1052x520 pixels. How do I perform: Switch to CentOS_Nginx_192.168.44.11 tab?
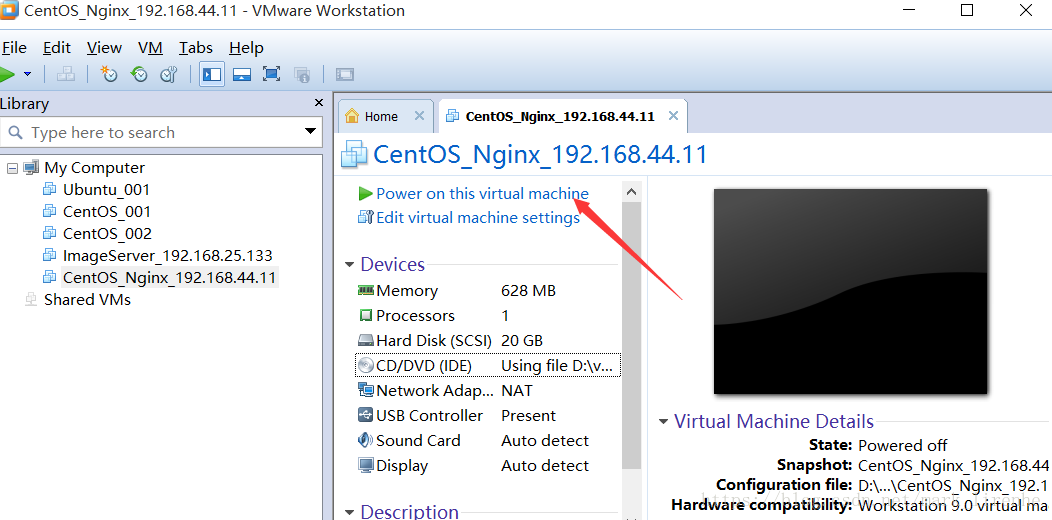pos(560,117)
